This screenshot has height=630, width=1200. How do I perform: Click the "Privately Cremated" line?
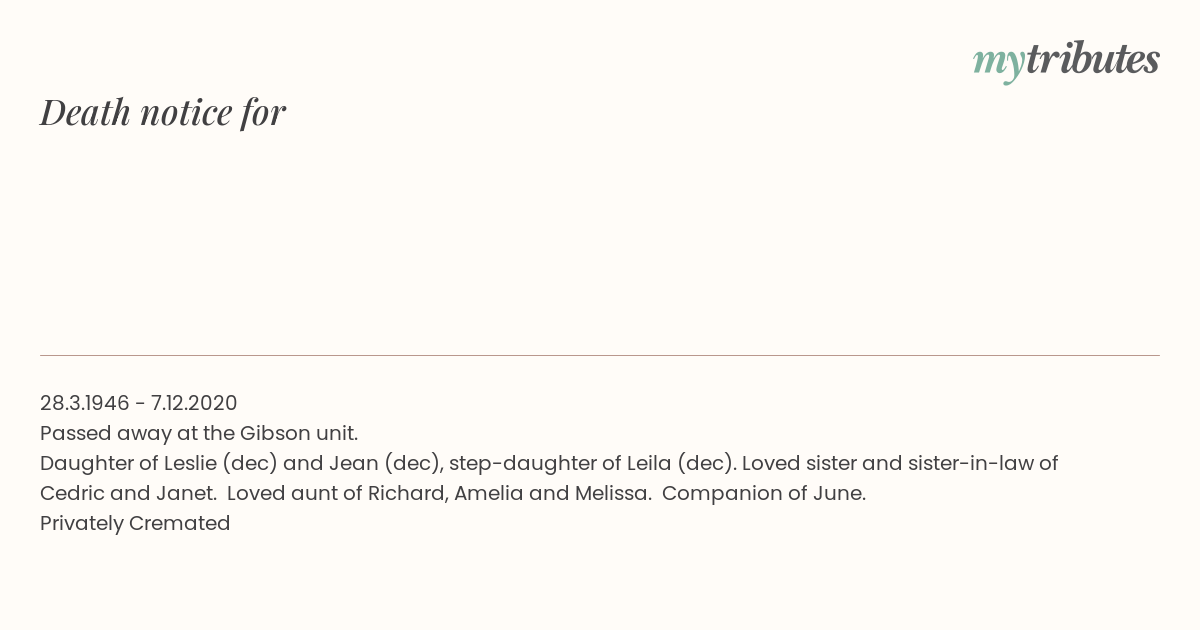tap(135, 523)
